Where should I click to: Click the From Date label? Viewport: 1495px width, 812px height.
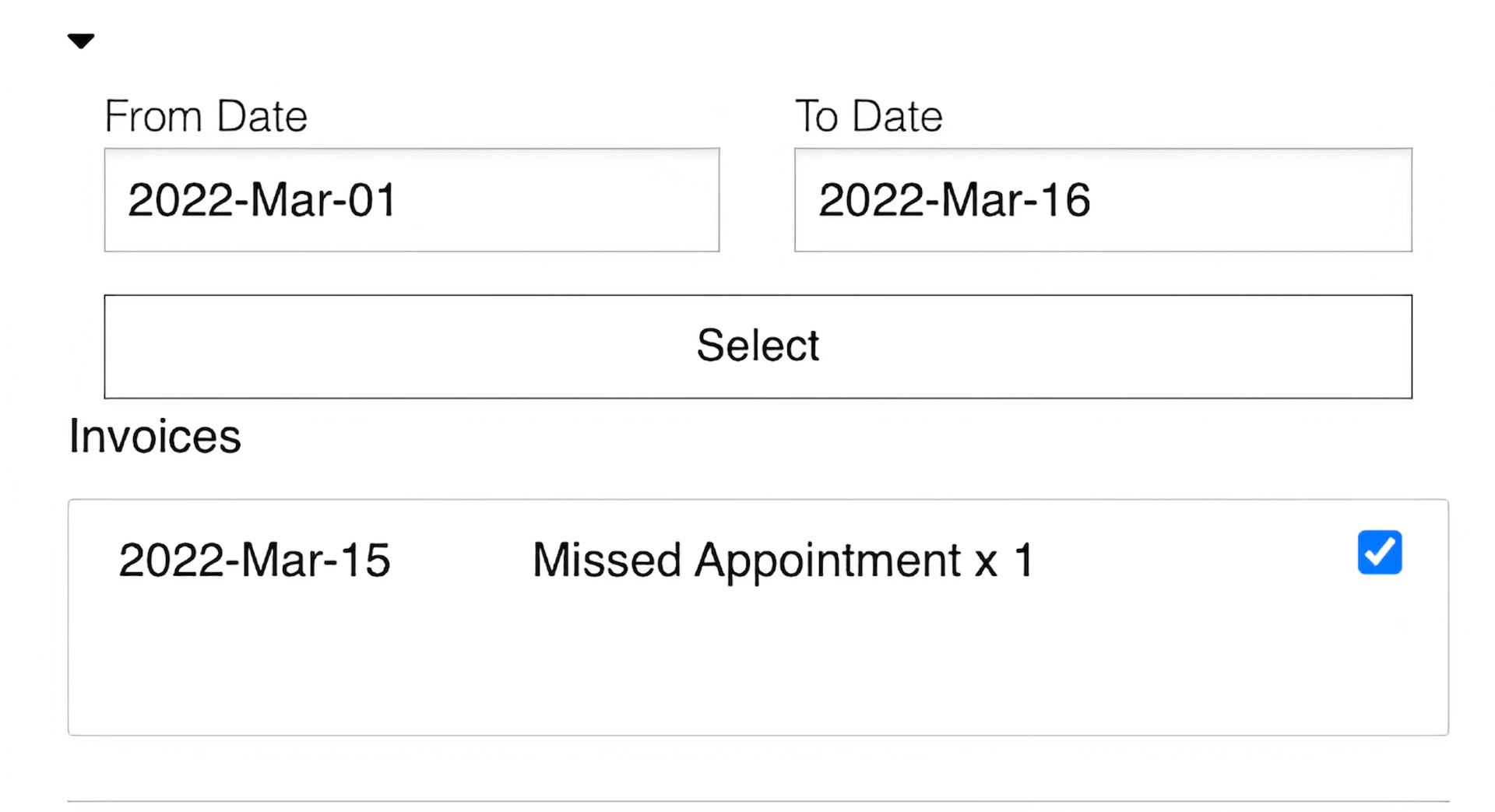point(206,117)
